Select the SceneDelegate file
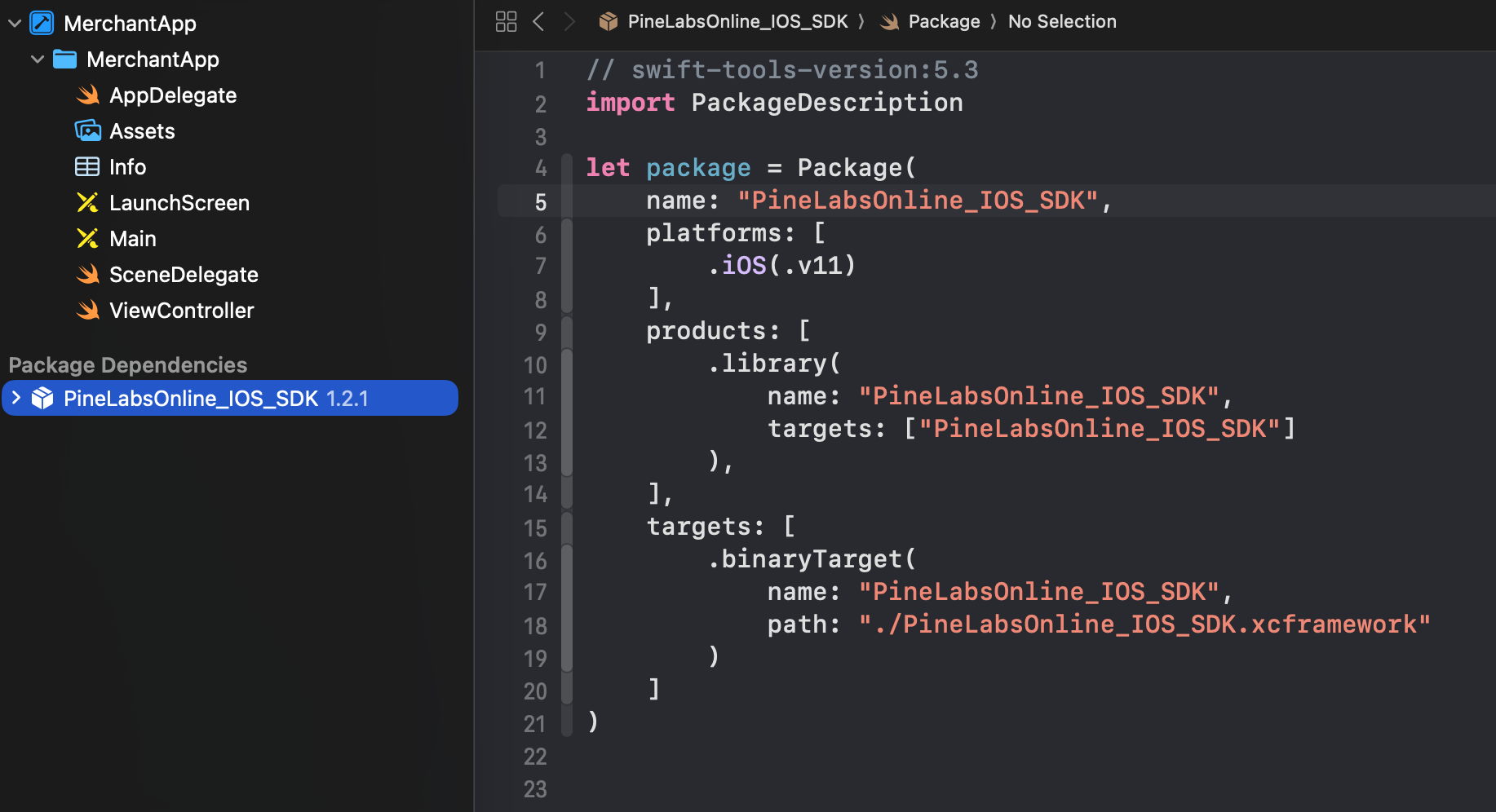This screenshot has width=1496, height=812. 184,275
